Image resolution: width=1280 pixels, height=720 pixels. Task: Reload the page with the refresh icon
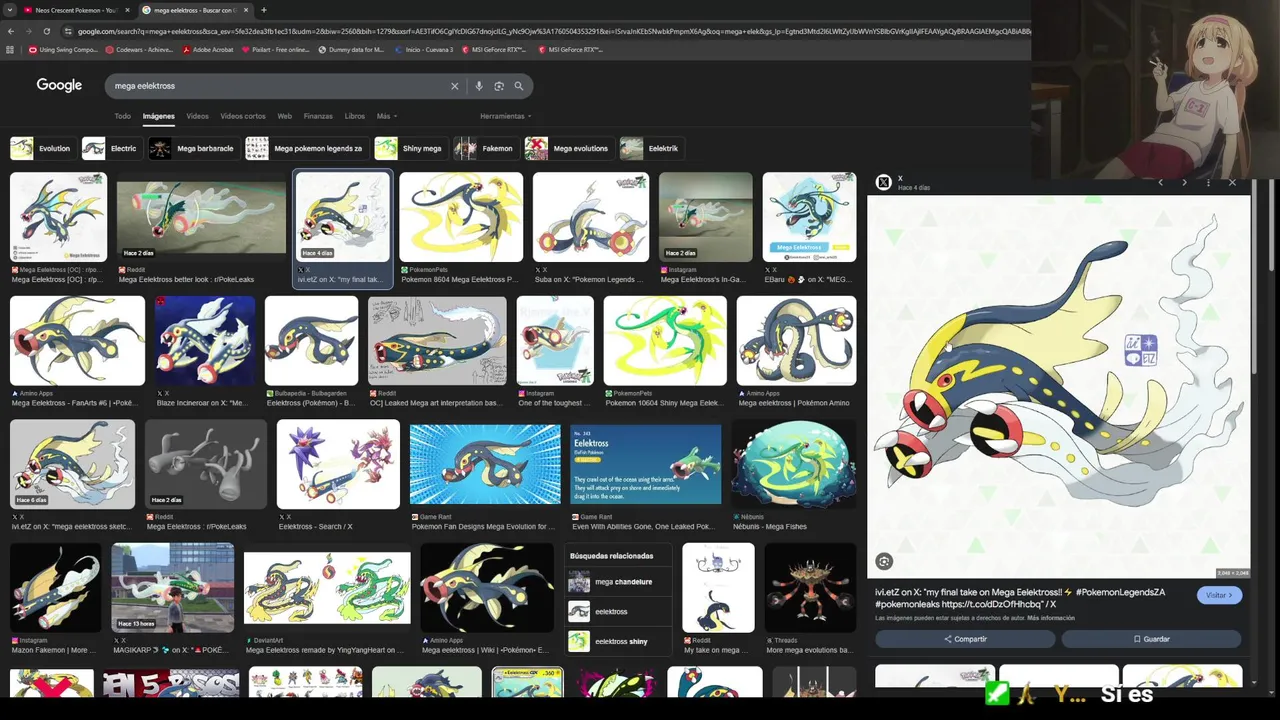[46, 31]
